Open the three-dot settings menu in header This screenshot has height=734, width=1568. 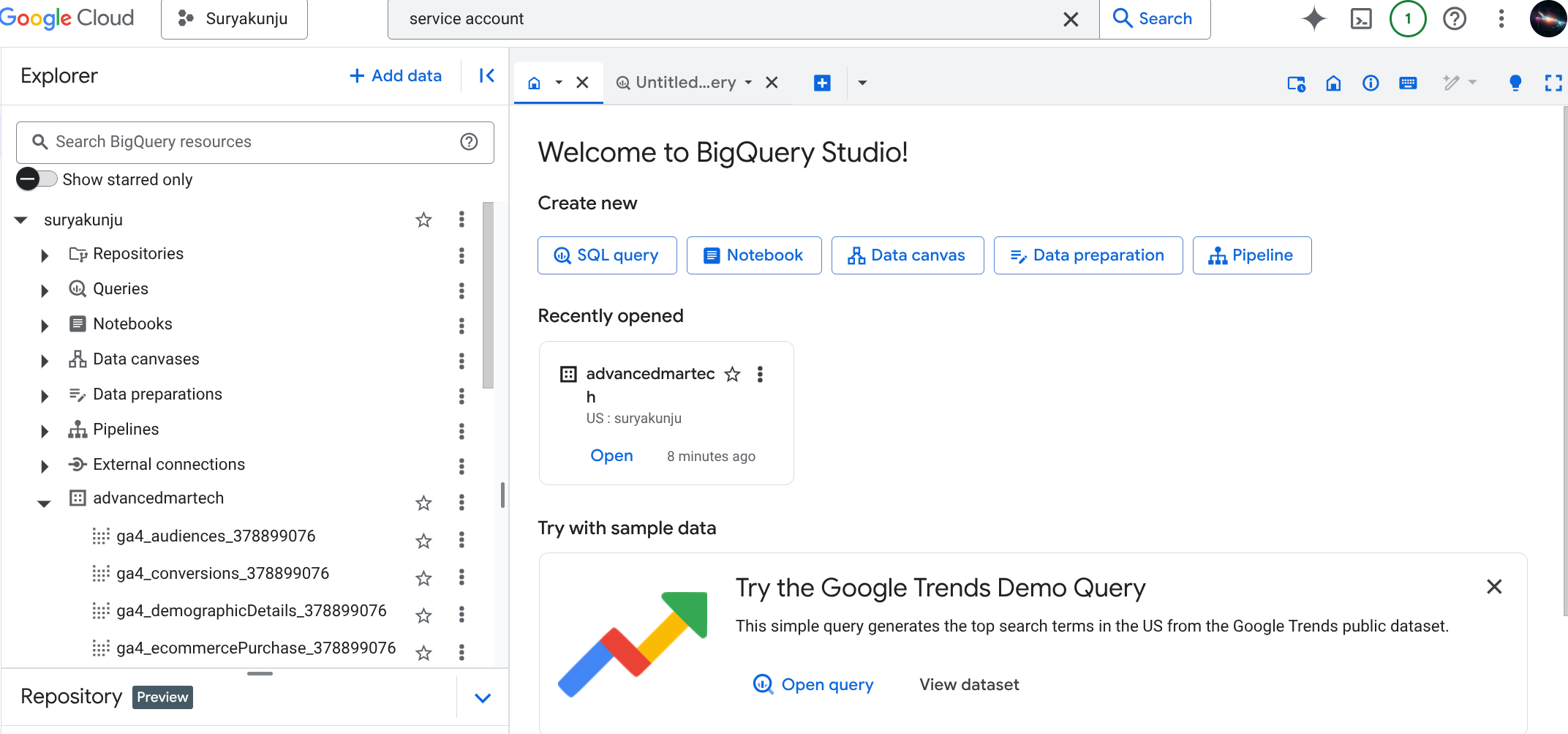coord(1501,19)
